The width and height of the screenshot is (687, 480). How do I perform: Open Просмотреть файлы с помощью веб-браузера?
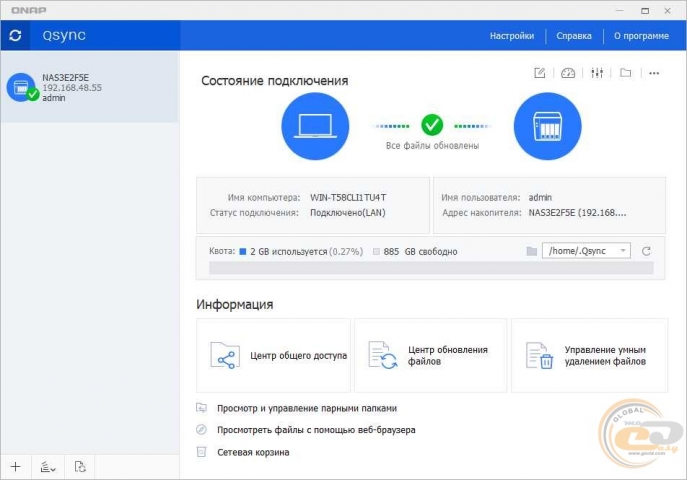click(x=316, y=430)
